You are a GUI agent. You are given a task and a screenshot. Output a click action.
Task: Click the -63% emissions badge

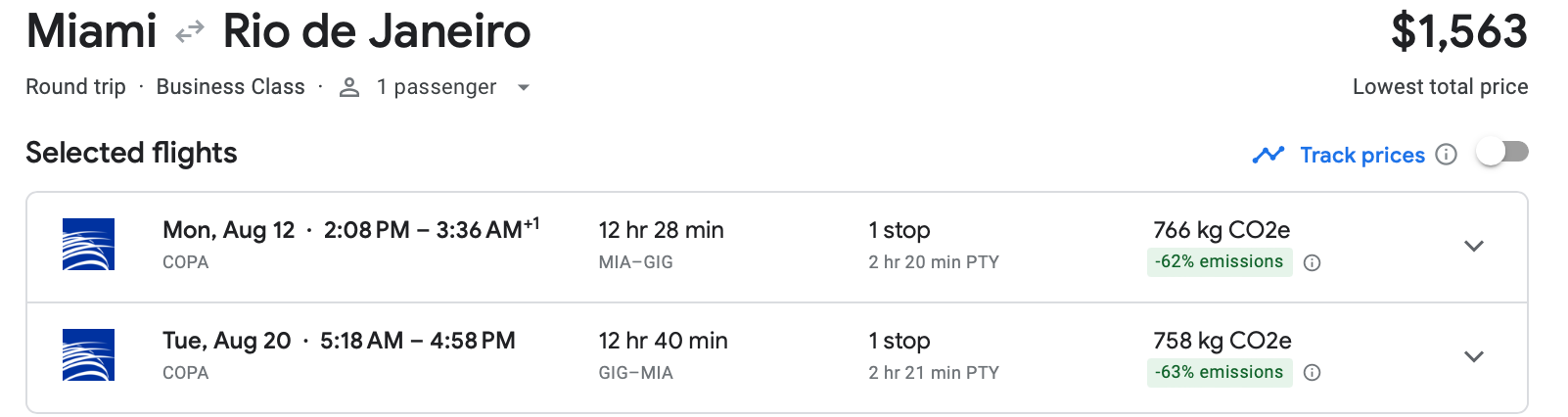(x=1219, y=372)
